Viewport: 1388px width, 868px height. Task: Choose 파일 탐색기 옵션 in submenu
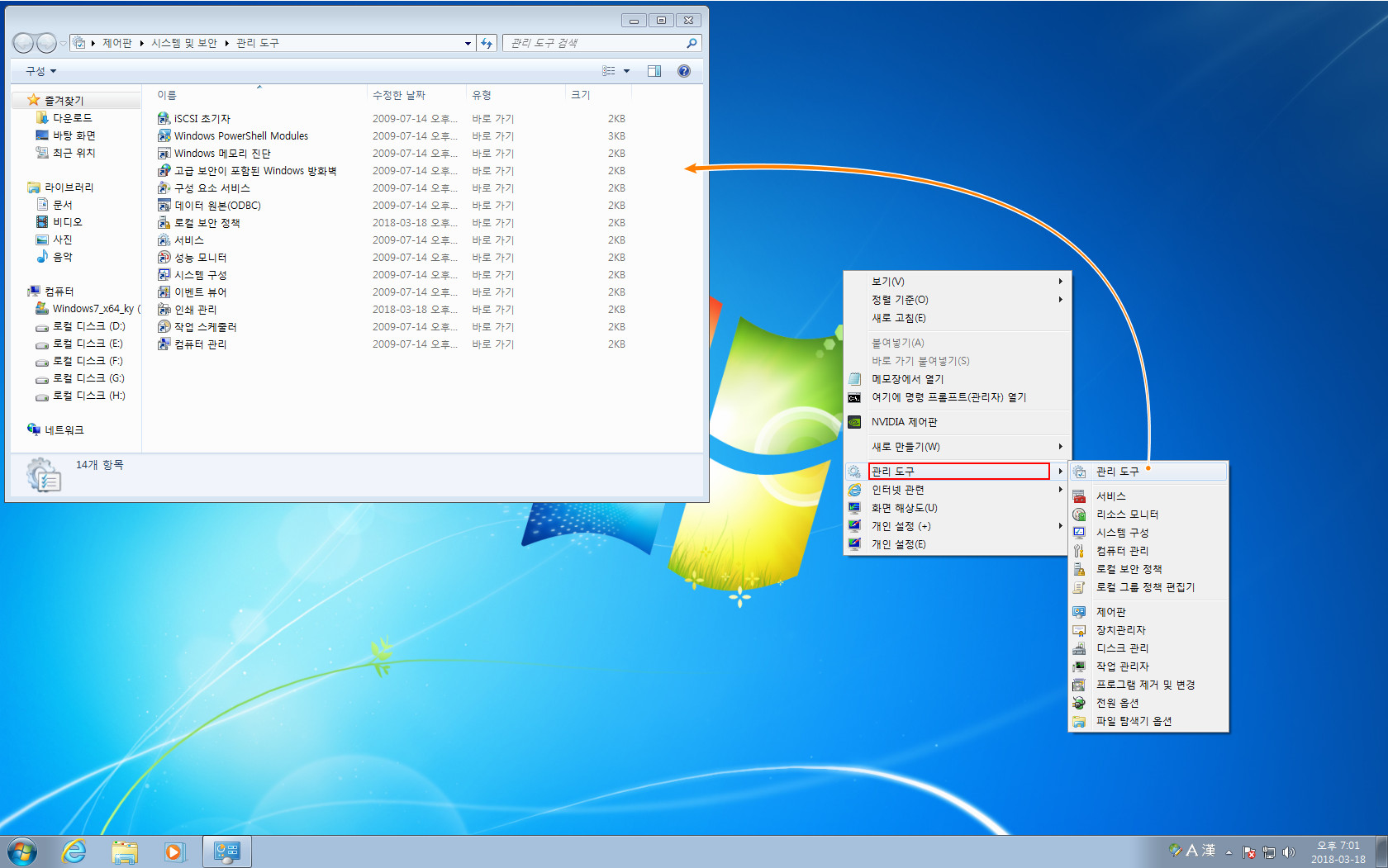(1148, 721)
